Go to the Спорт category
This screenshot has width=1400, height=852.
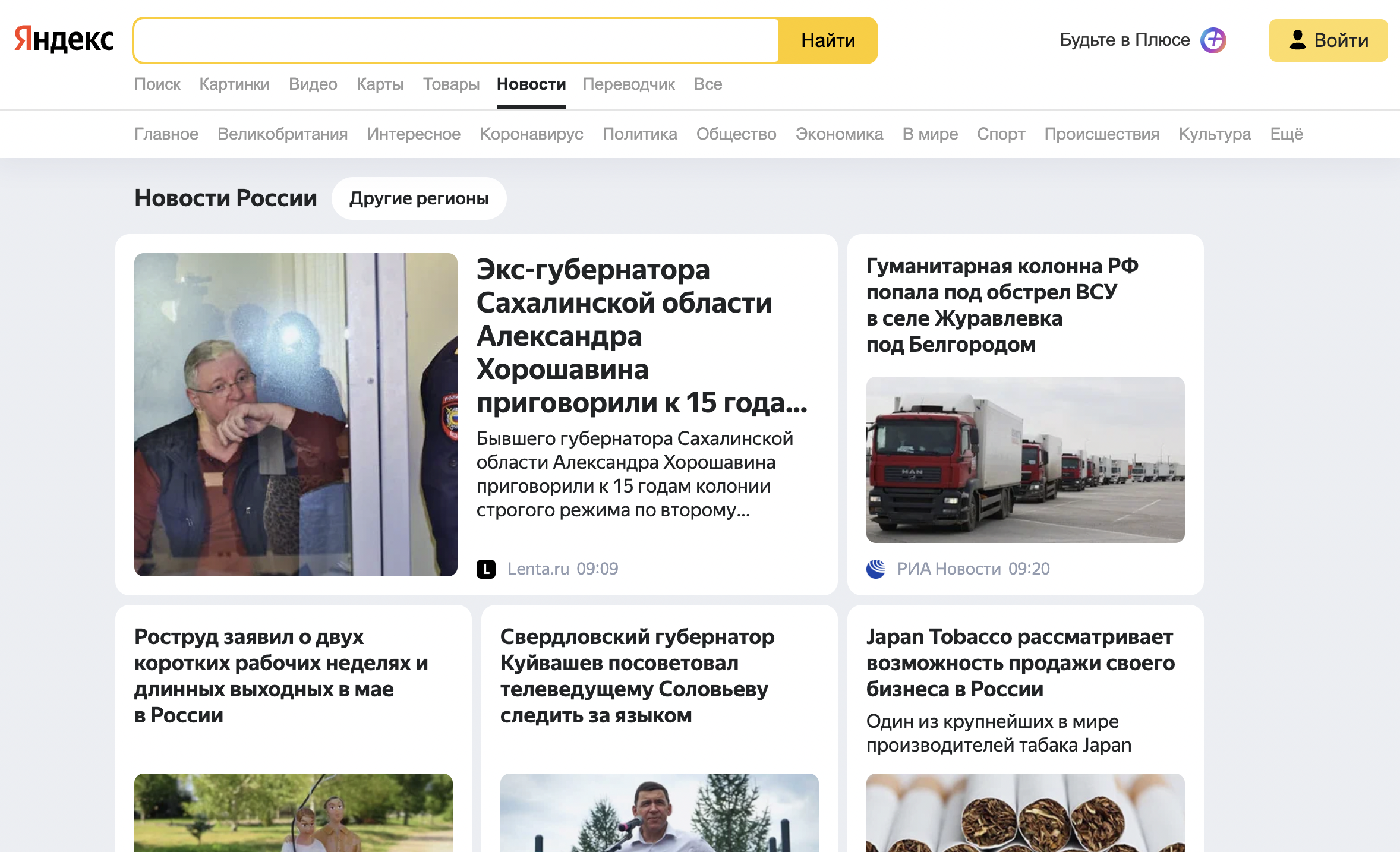[1001, 134]
